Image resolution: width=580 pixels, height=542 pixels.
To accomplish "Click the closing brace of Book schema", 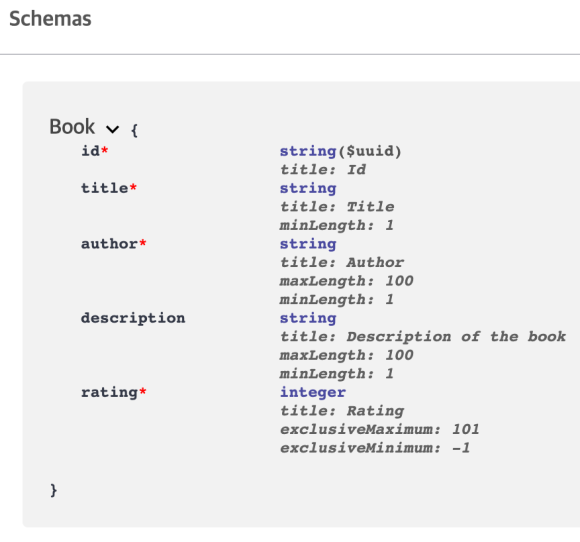I will pyautogui.click(x=54, y=490).
